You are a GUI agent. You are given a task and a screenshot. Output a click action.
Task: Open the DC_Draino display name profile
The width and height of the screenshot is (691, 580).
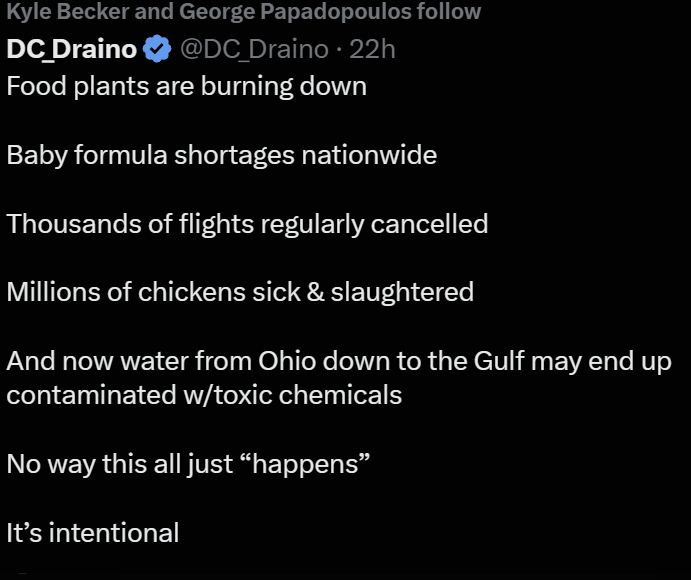(x=71, y=48)
